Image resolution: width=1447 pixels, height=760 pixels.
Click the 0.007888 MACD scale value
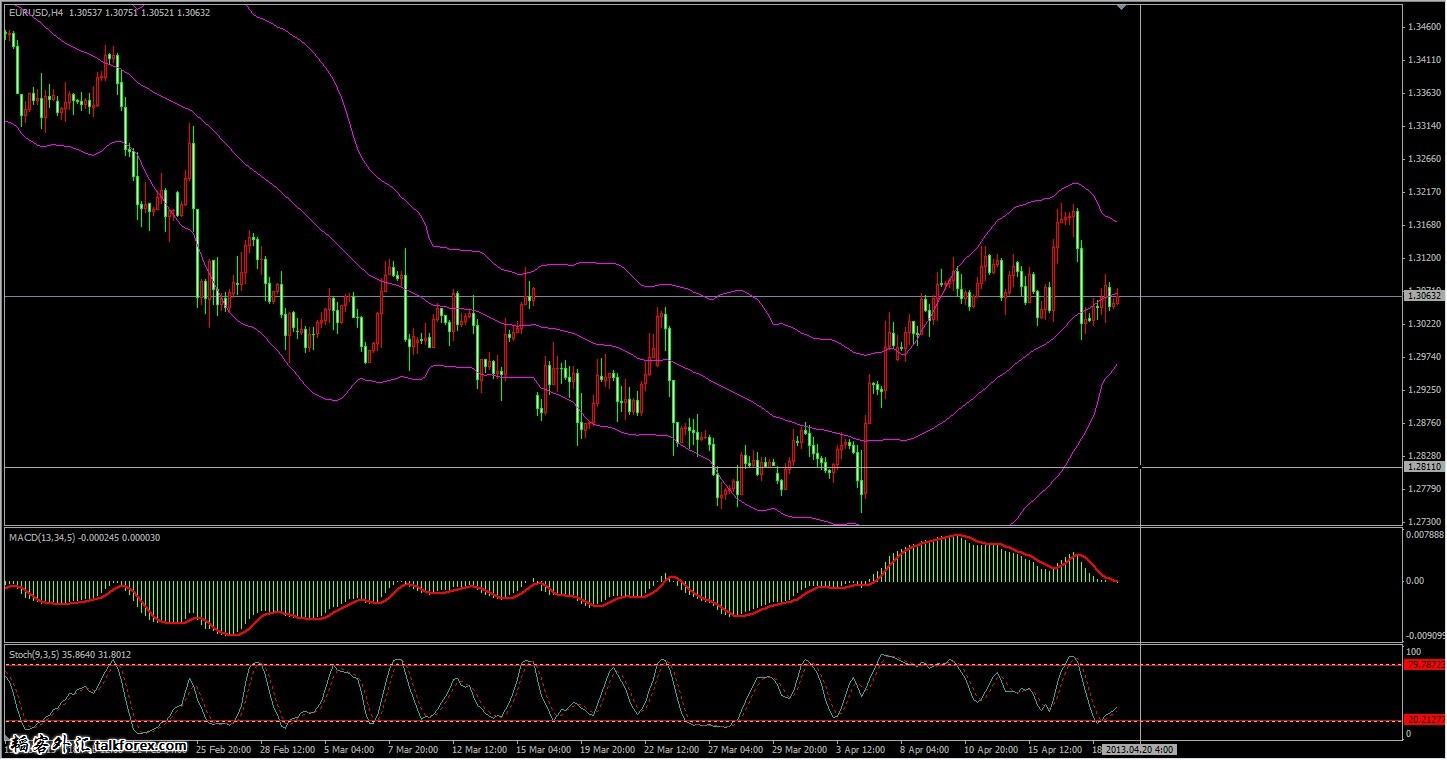coord(1425,535)
